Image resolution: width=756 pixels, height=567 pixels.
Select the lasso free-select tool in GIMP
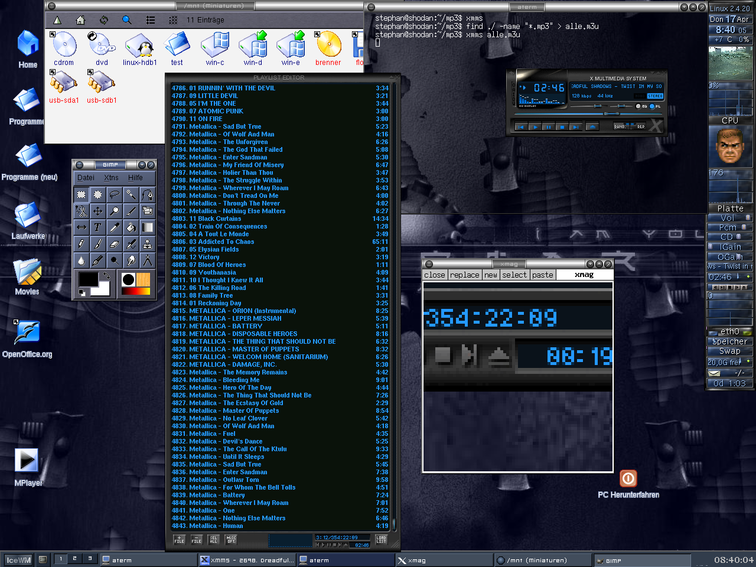pyautogui.click(x=114, y=195)
